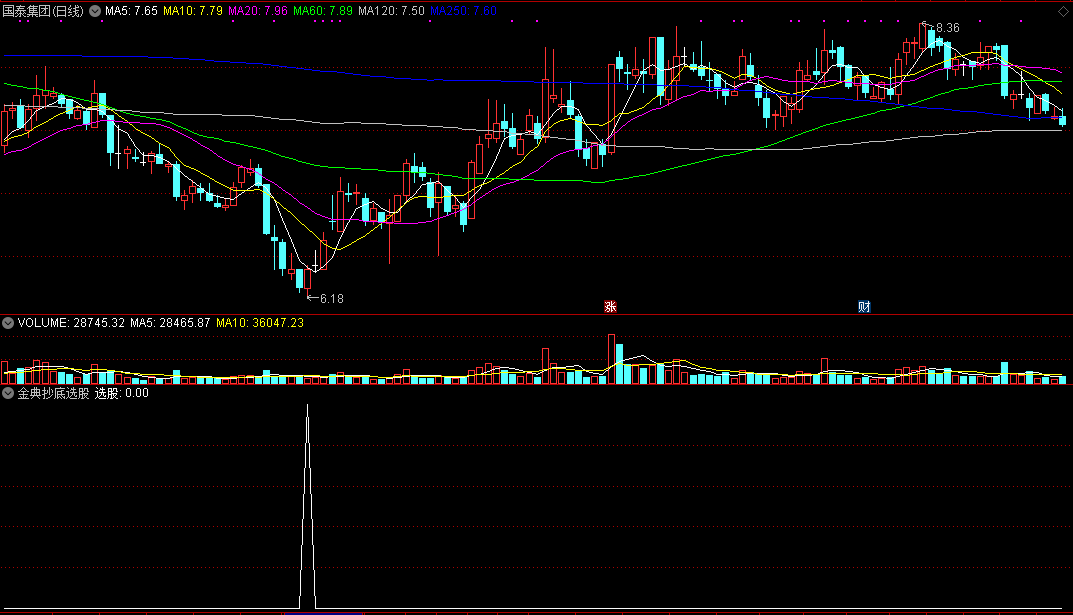Click the 金典抄底选股 indicator name
Screen dimensions: 1073x615
coord(53,393)
